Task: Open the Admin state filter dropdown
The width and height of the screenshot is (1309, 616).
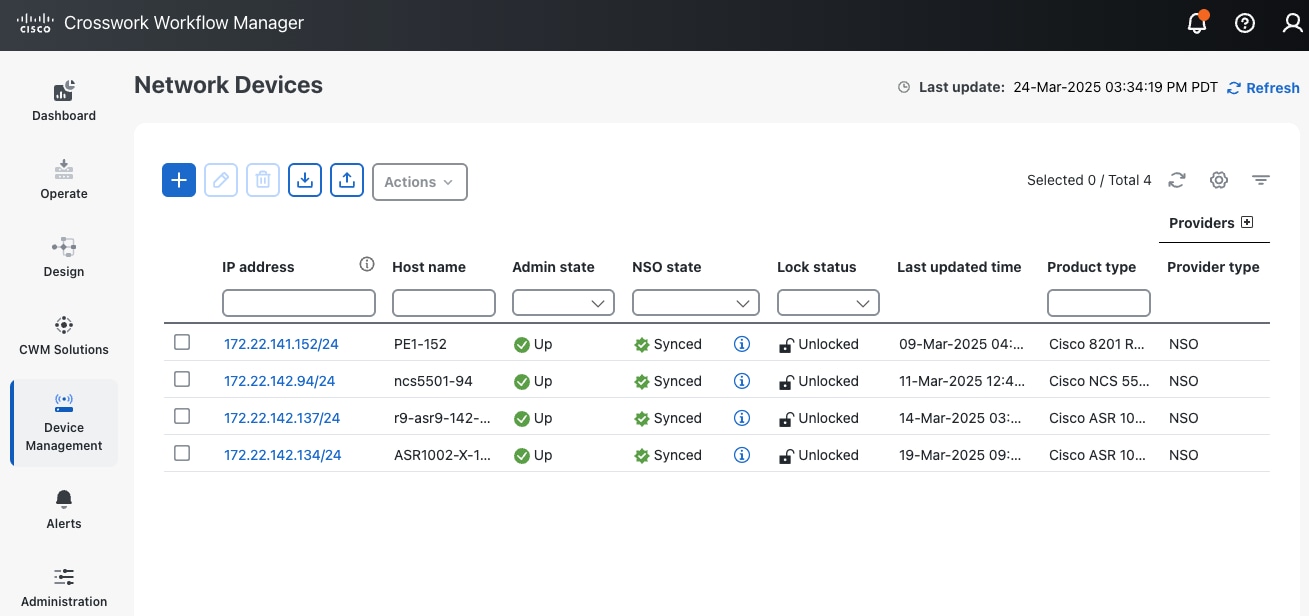Action: (563, 303)
